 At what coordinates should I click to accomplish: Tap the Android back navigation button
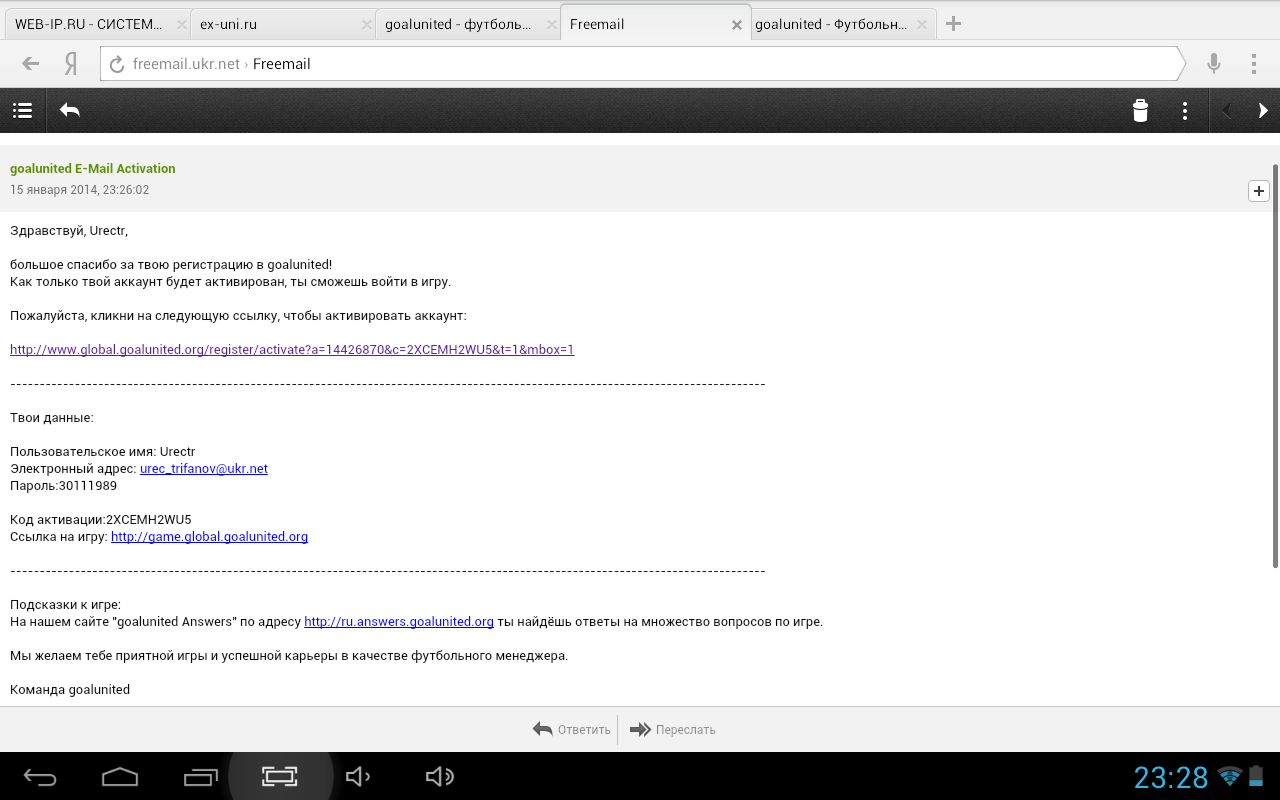point(41,777)
